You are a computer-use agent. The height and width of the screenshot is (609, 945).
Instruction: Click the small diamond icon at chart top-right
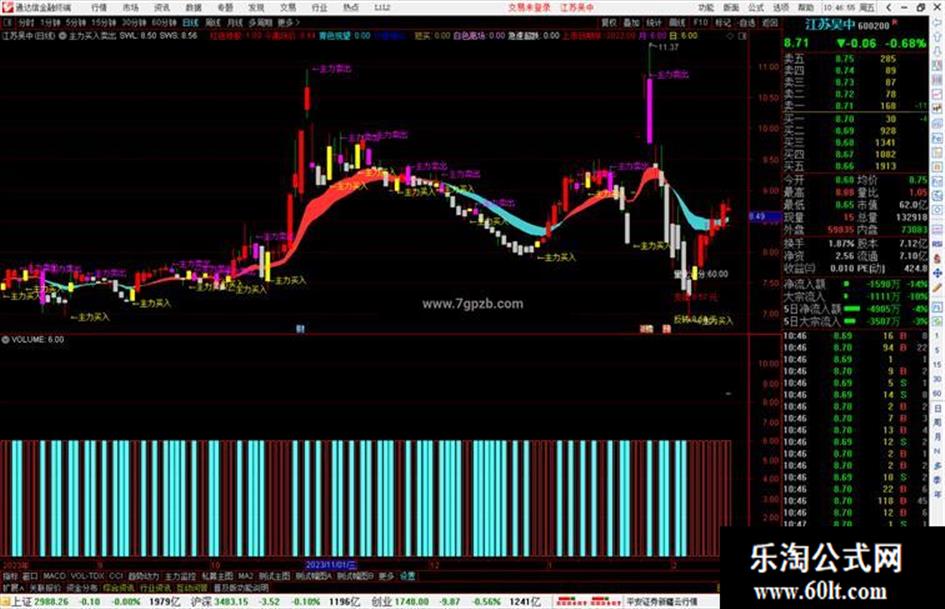730,36
